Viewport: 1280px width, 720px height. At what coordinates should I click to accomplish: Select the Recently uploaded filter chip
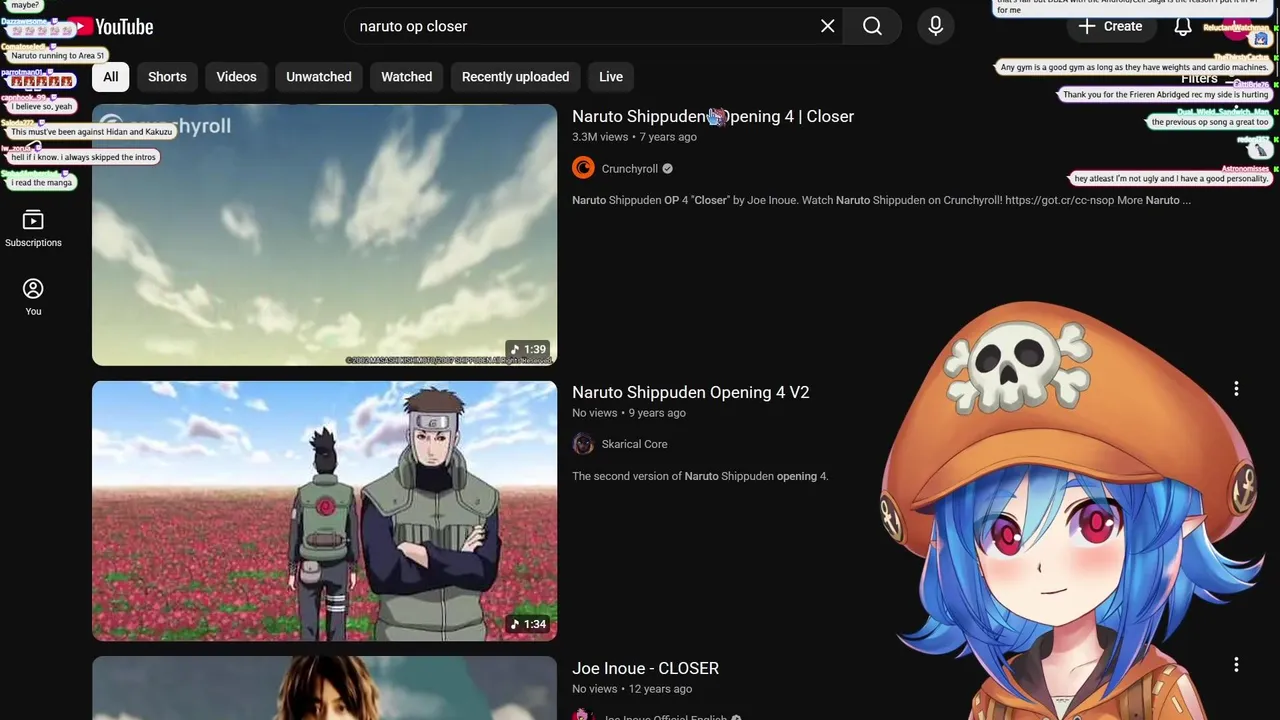coord(515,77)
